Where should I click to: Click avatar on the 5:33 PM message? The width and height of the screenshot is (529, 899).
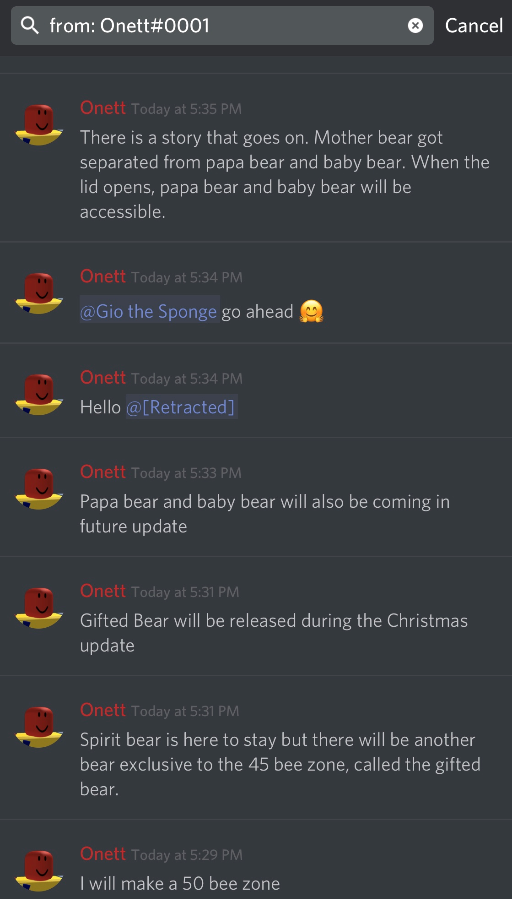click(x=39, y=489)
